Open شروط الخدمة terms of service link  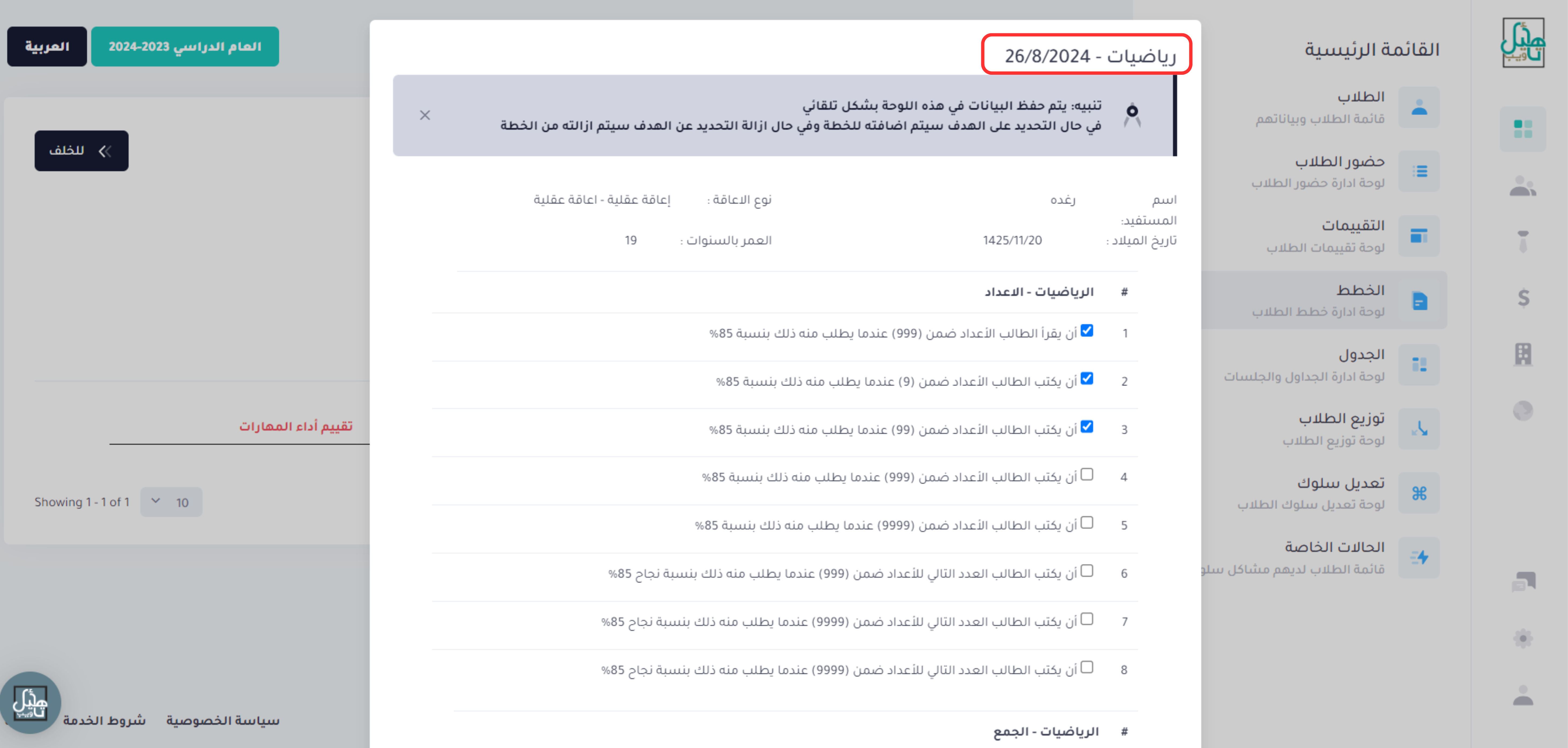click(x=104, y=721)
